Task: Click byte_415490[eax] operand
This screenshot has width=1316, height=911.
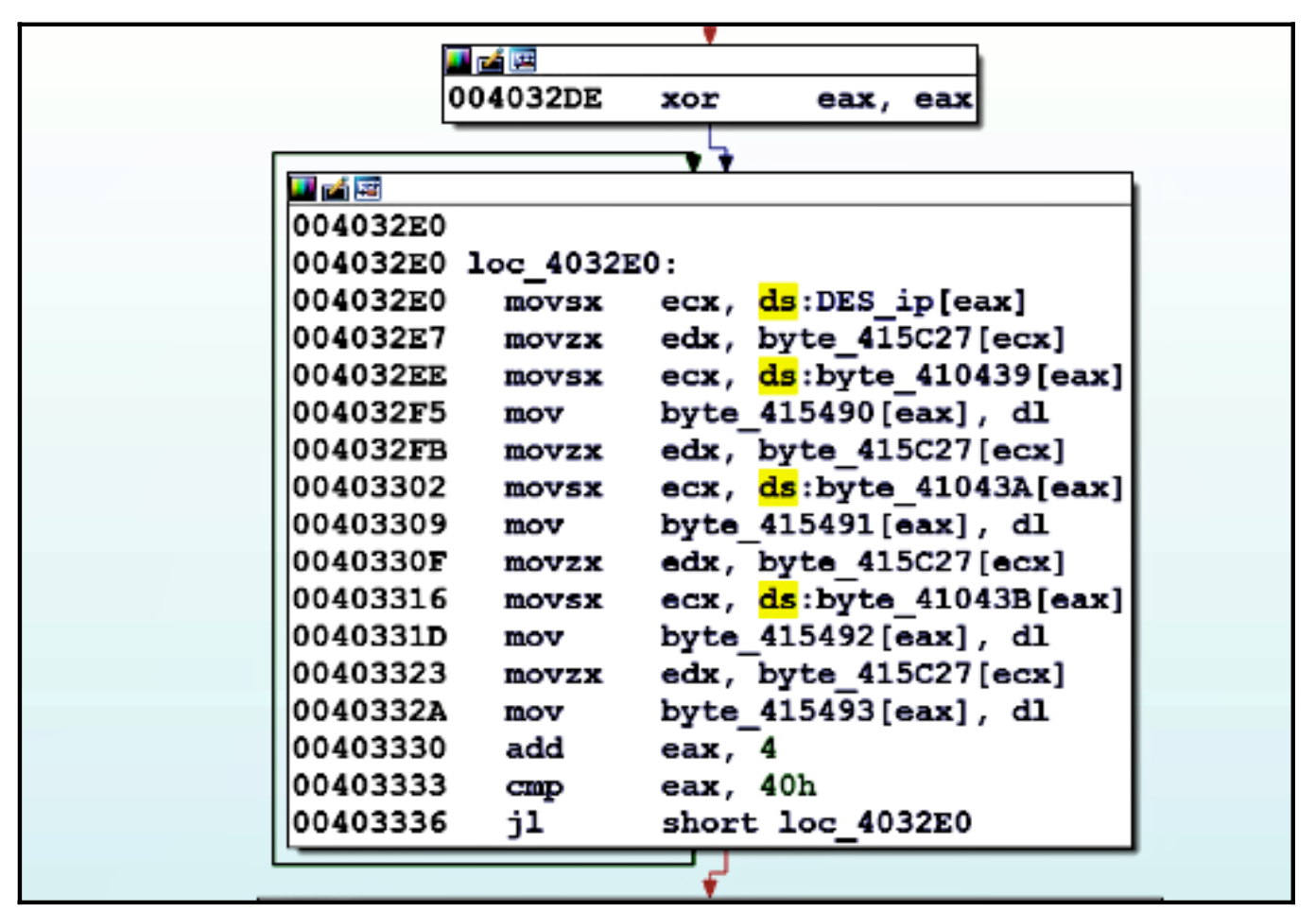Action: [x=815, y=413]
